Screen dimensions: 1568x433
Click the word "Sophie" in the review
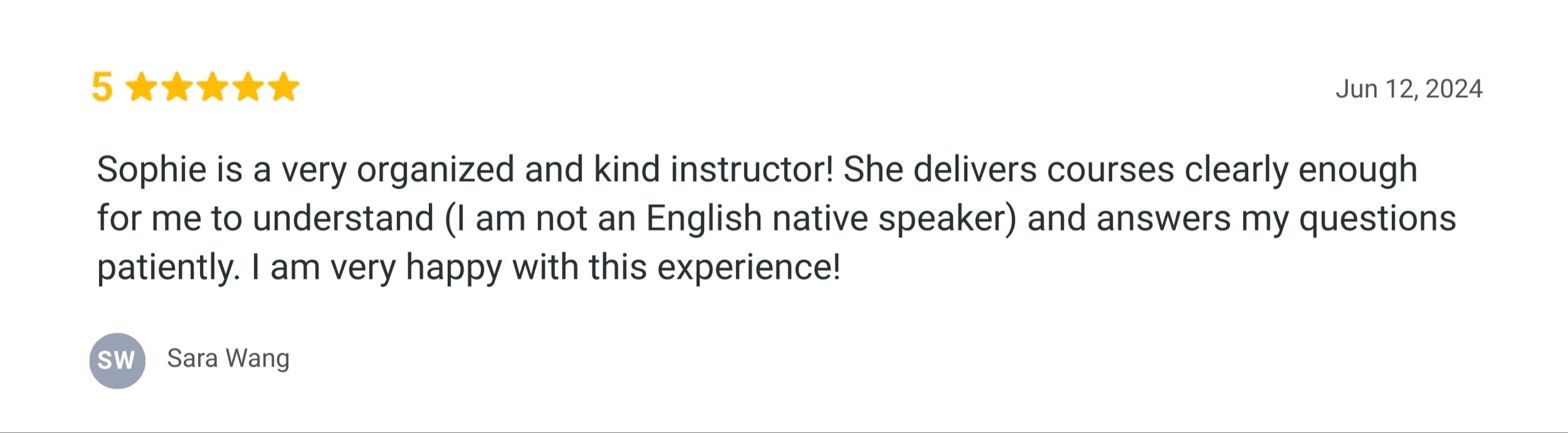click(x=152, y=170)
